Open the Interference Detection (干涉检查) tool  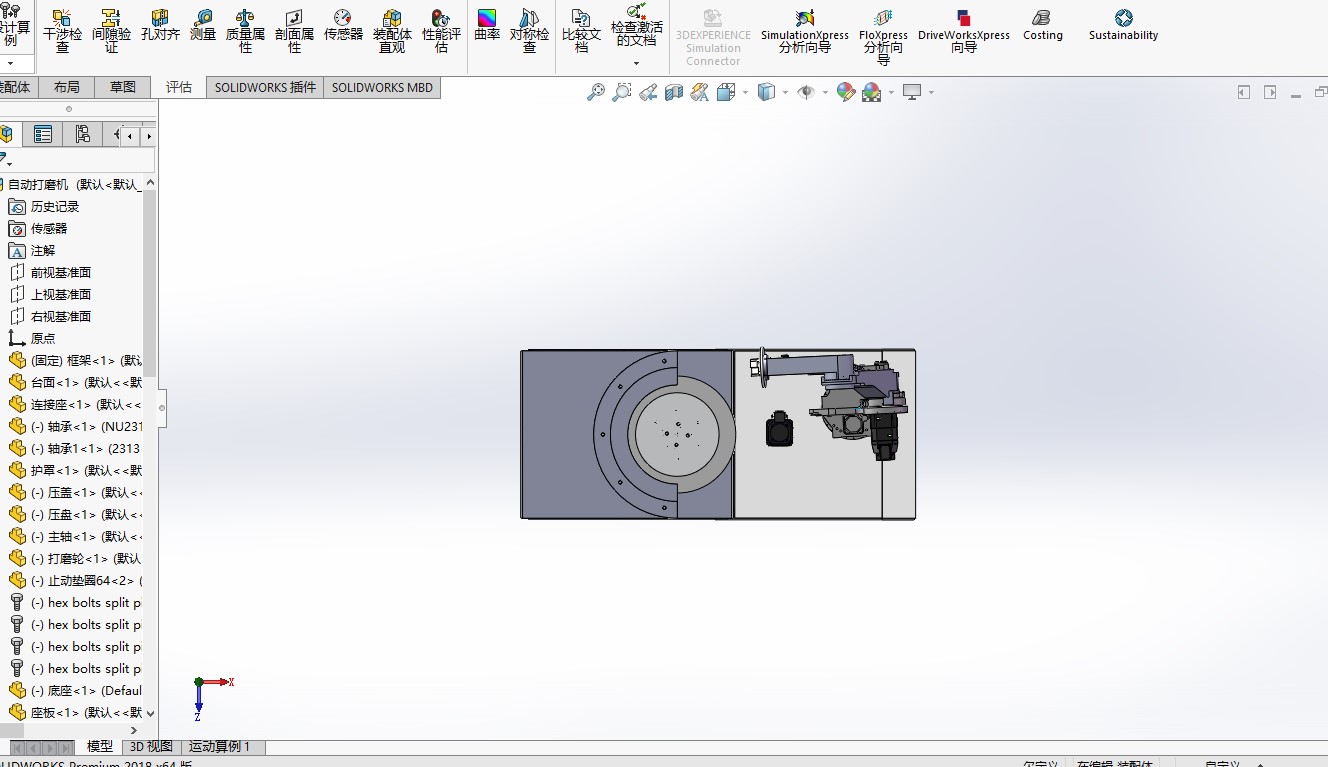[x=62, y=31]
